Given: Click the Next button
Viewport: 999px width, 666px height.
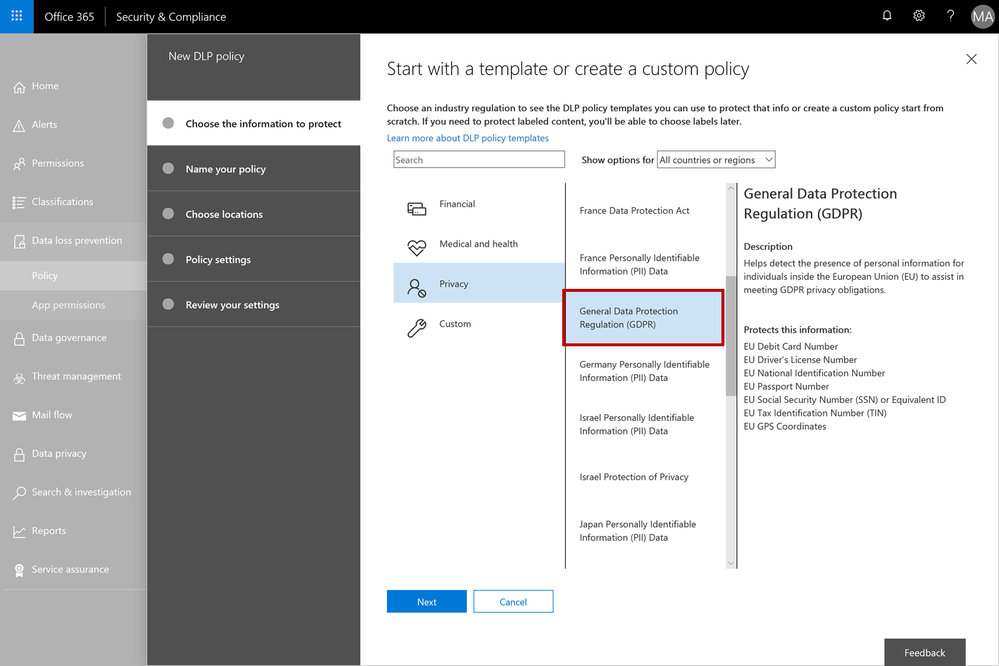Looking at the screenshot, I should [426, 602].
